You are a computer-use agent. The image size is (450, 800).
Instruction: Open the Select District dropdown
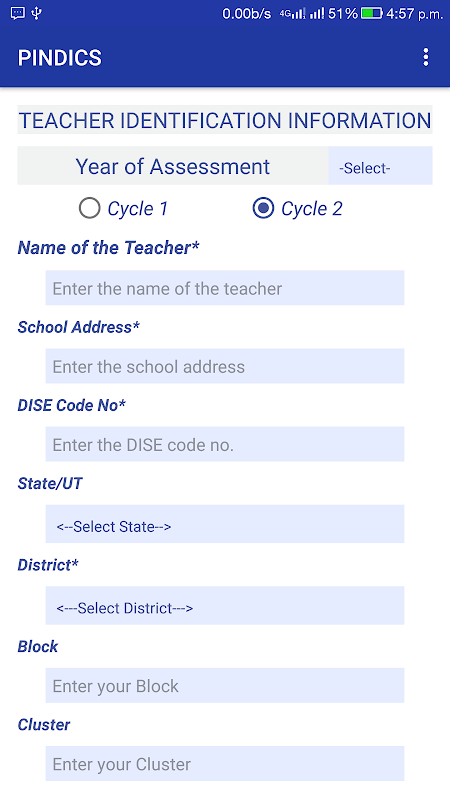pos(225,606)
